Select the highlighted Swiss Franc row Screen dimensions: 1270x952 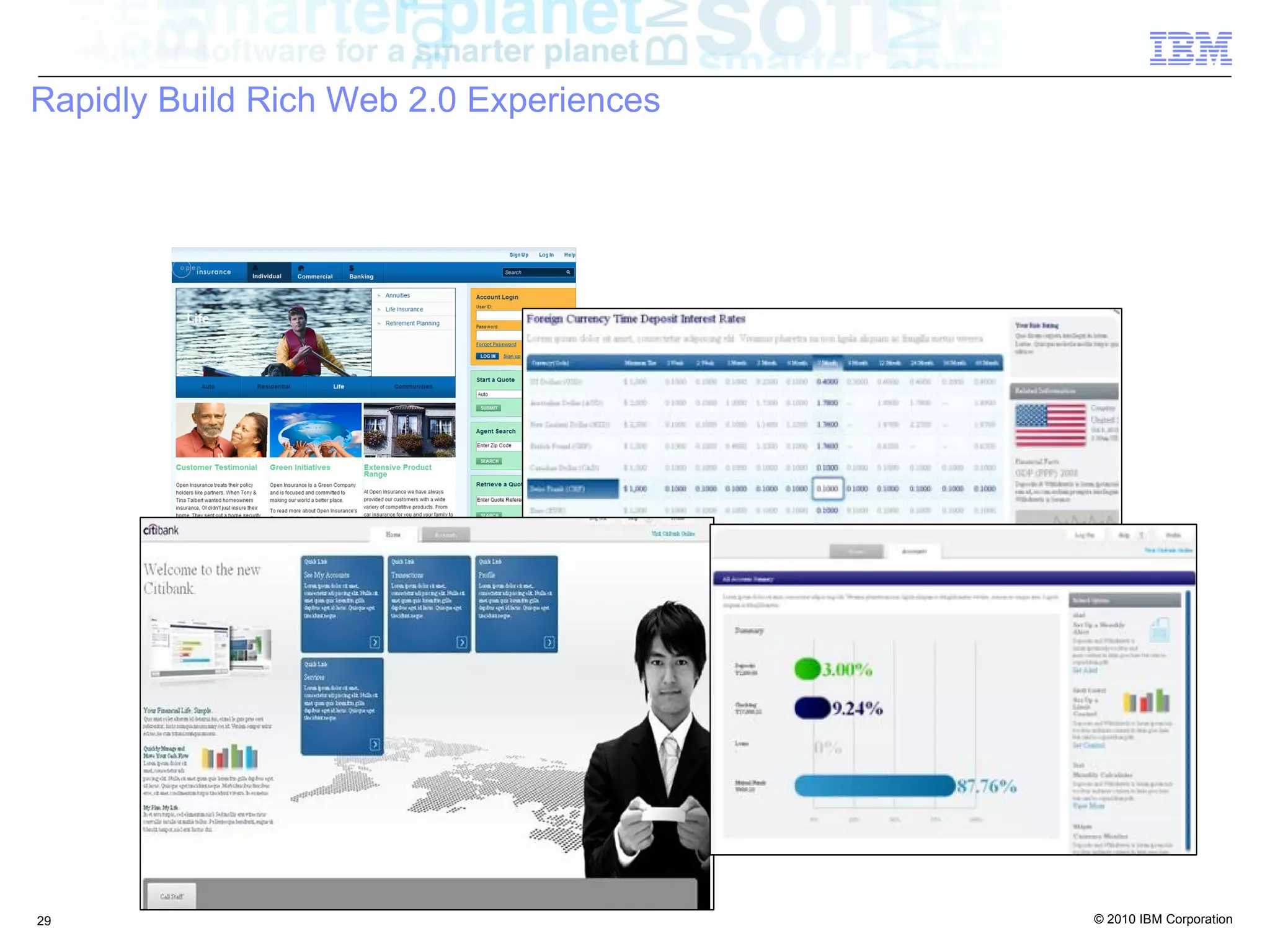(764, 489)
